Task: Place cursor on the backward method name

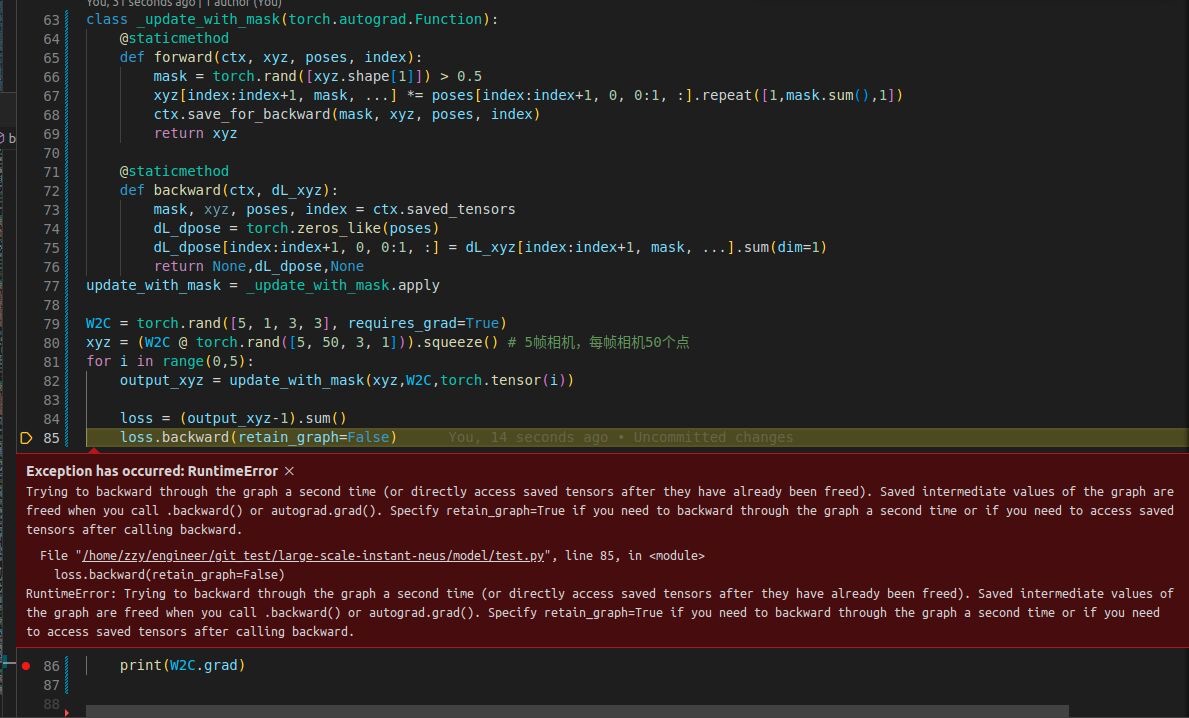Action: click(x=187, y=190)
